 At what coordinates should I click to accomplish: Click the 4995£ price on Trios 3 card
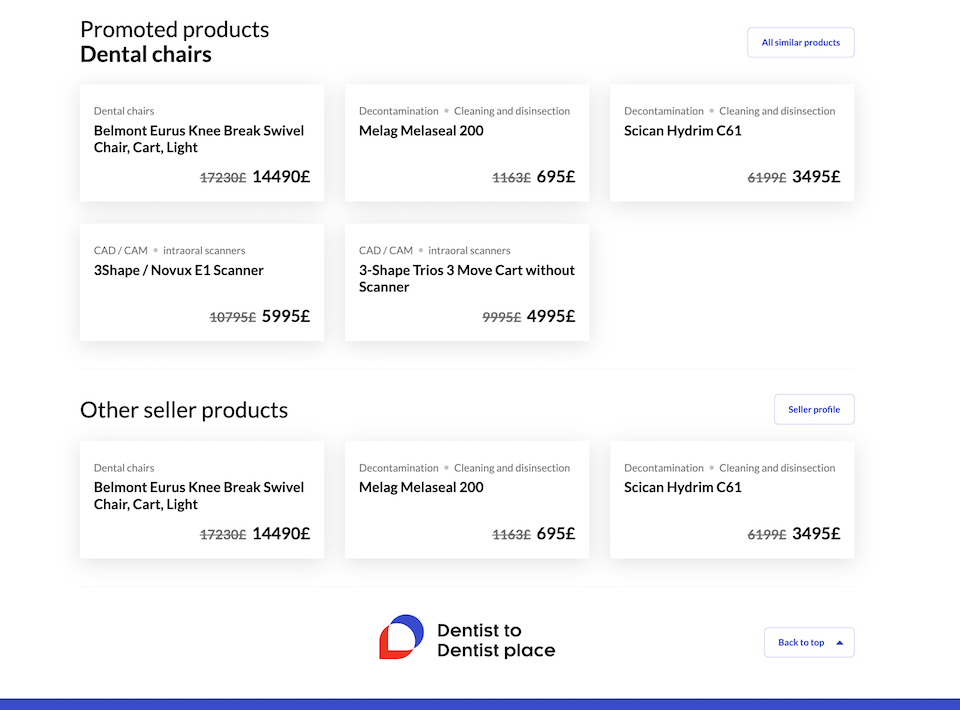551,317
